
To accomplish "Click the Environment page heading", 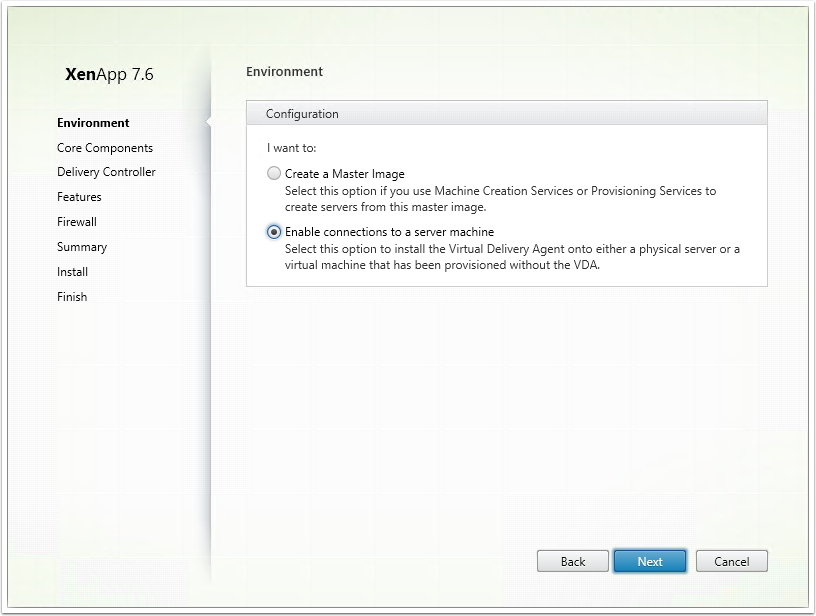I will 284,72.
